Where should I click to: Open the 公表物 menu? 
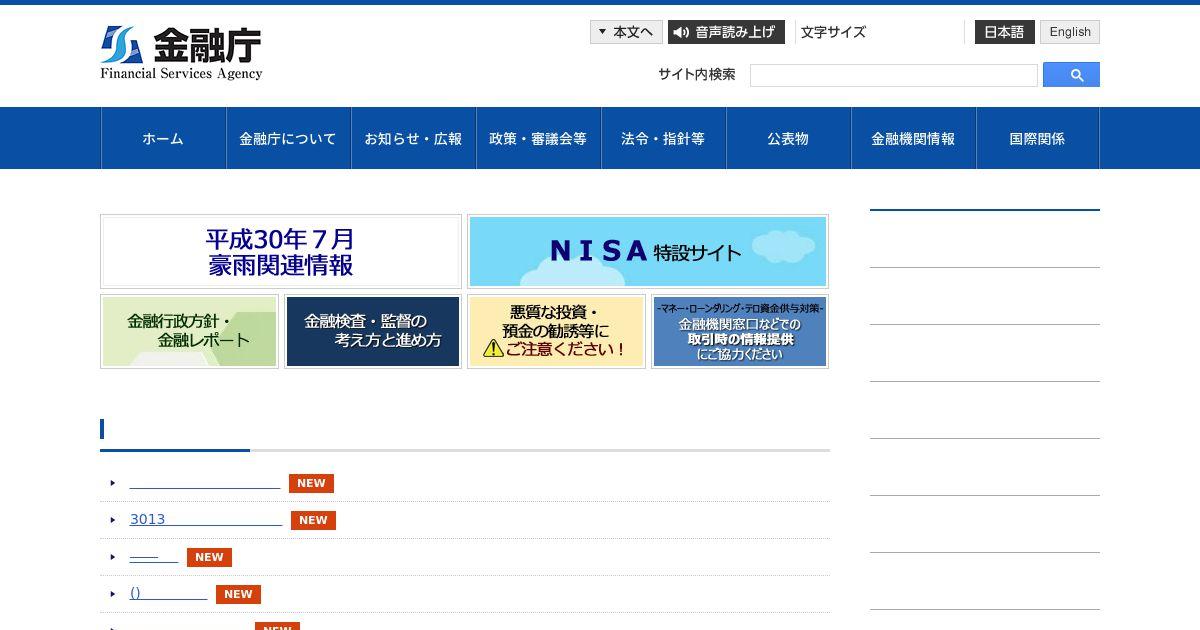788,138
